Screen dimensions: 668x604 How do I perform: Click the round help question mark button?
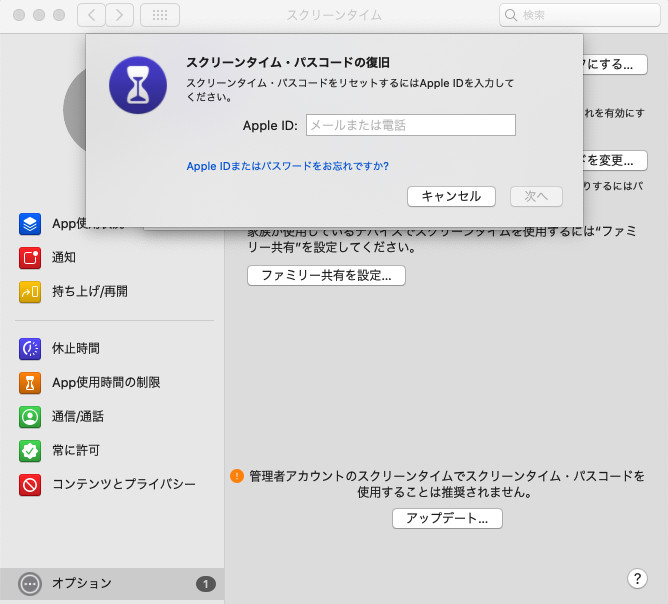pos(637,578)
